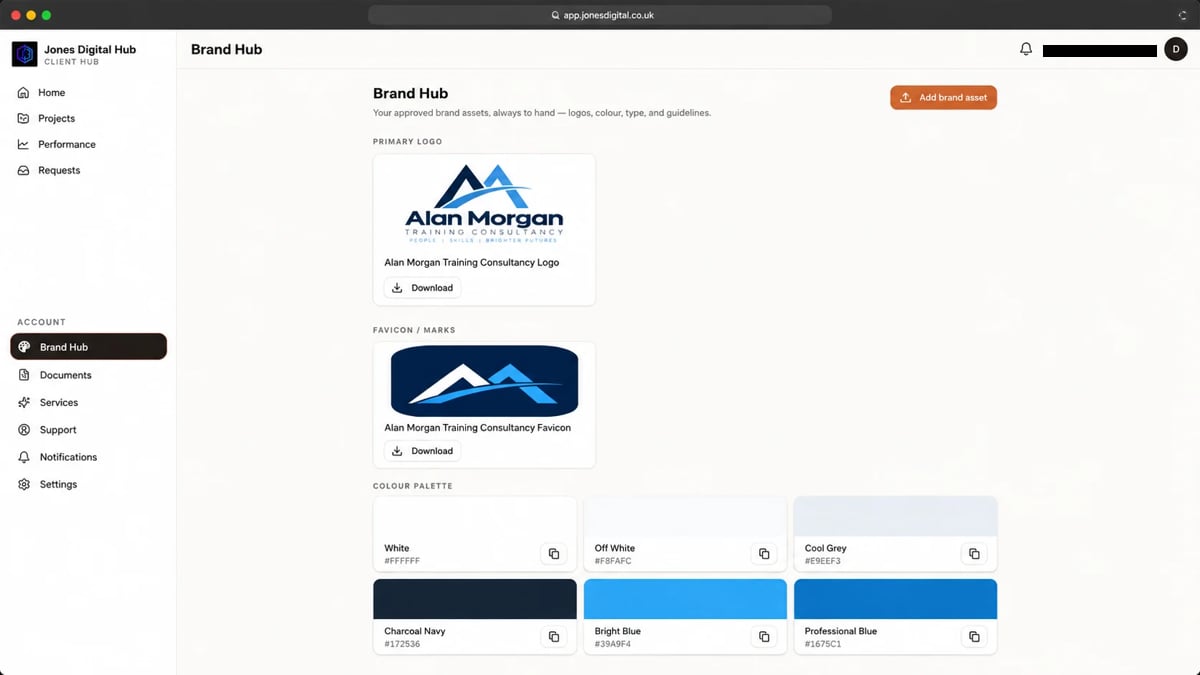This screenshot has height=675, width=1200.
Task: Select Brand Hub in the sidebar
Action: [88, 347]
